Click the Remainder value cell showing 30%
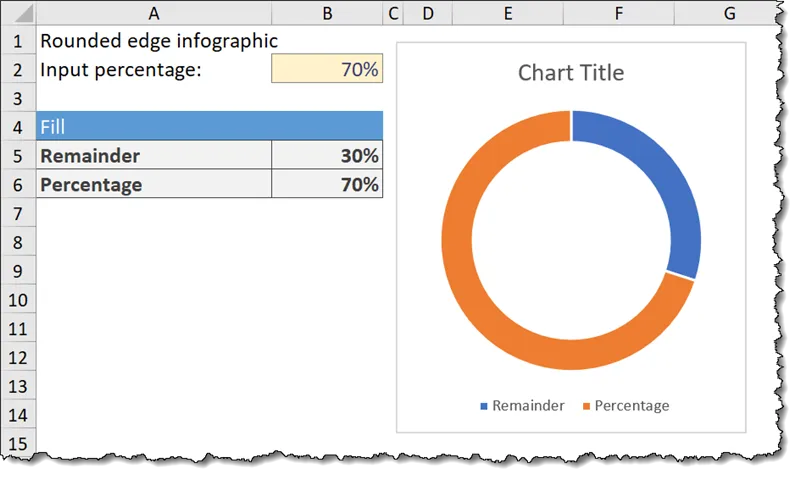The image size is (800, 479). [x=327, y=155]
